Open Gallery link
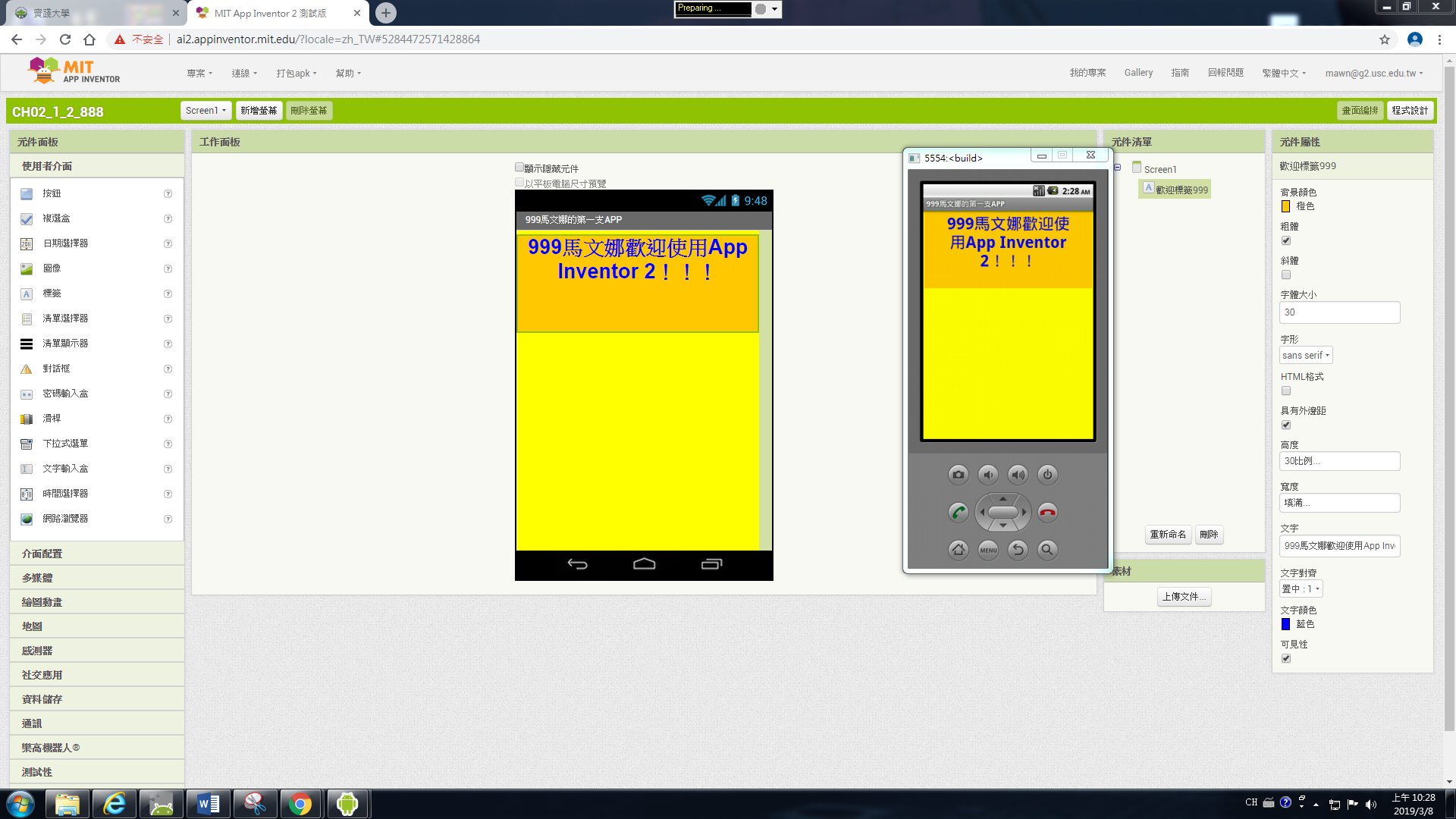The width and height of the screenshot is (1456, 819). tap(1138, 73)
